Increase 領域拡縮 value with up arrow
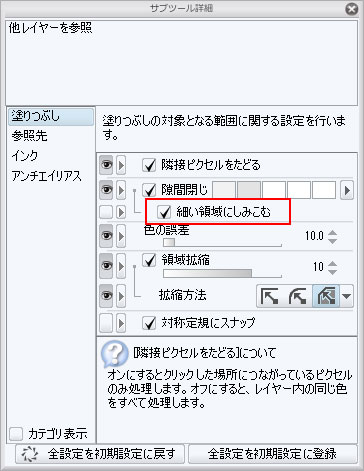Viewport: 364px width, 471px height. click(x=332, y=263)
